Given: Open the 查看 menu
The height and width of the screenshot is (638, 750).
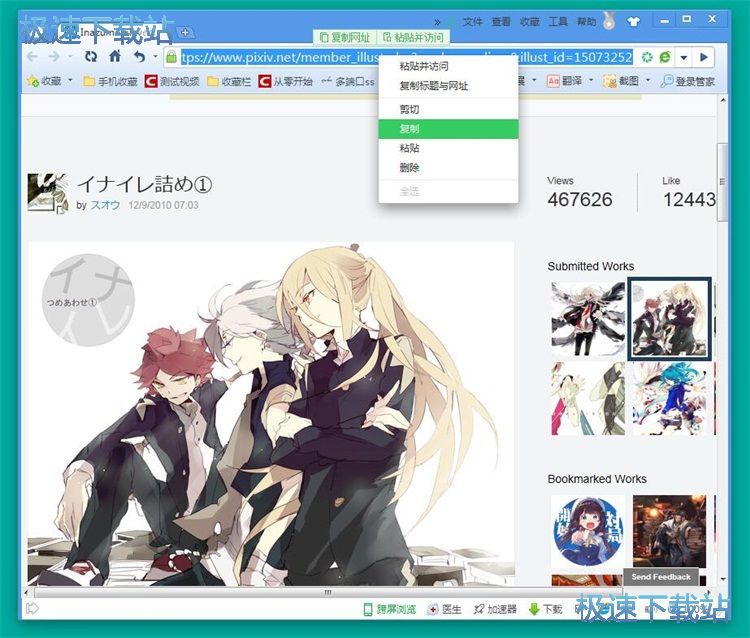Looking at the screenshot, I should (501, 22).
